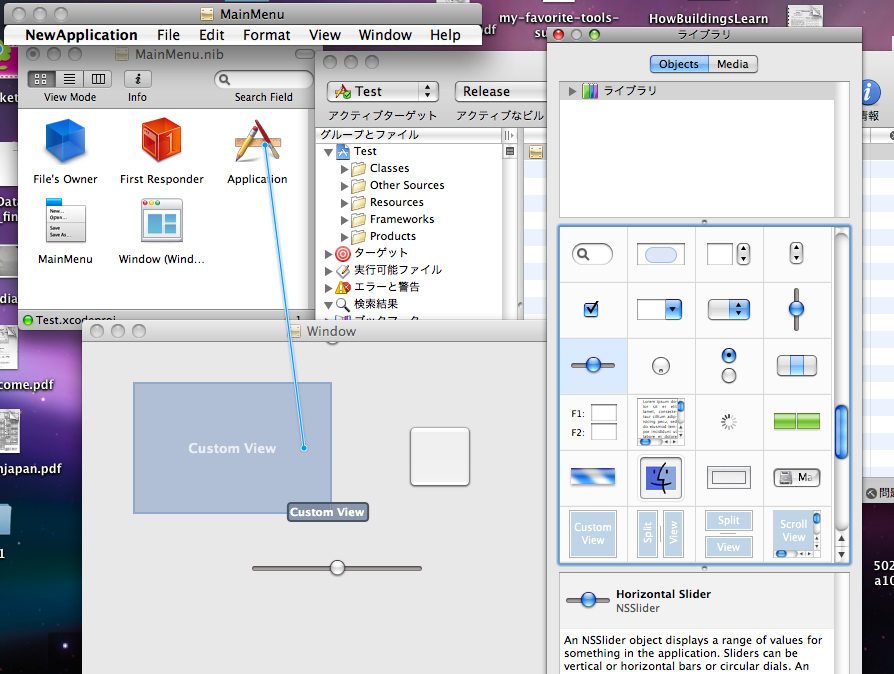Pick the Custom View object in library

pyautogui.click(x=593, y=534)
